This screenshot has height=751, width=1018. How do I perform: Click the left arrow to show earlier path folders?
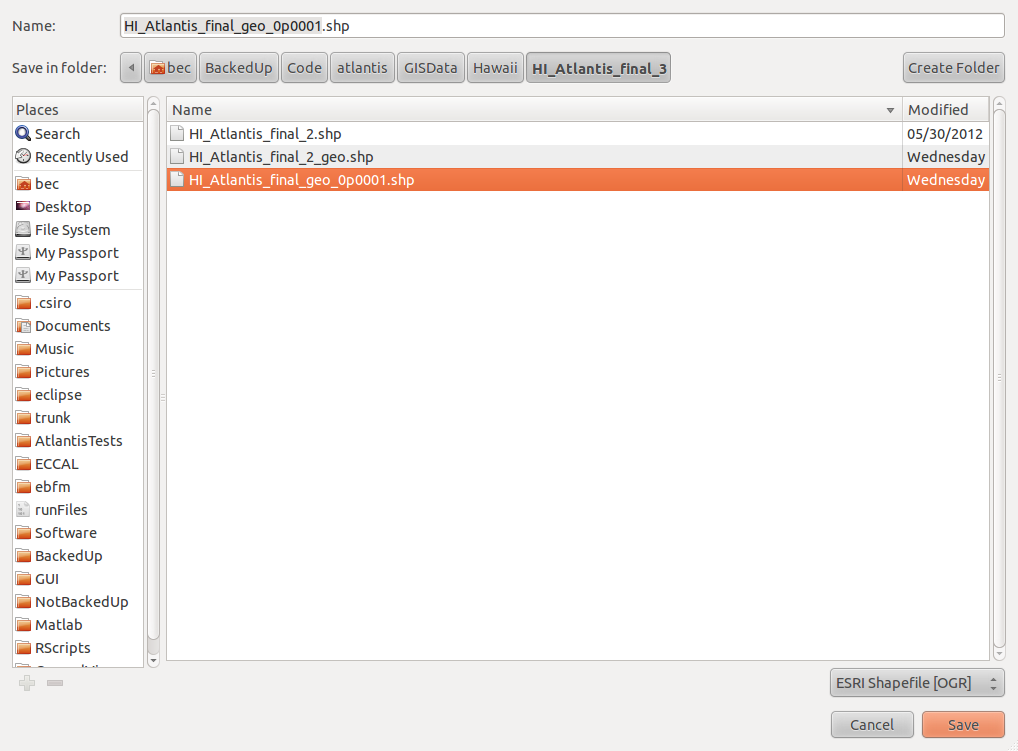(x=131, y=68)
